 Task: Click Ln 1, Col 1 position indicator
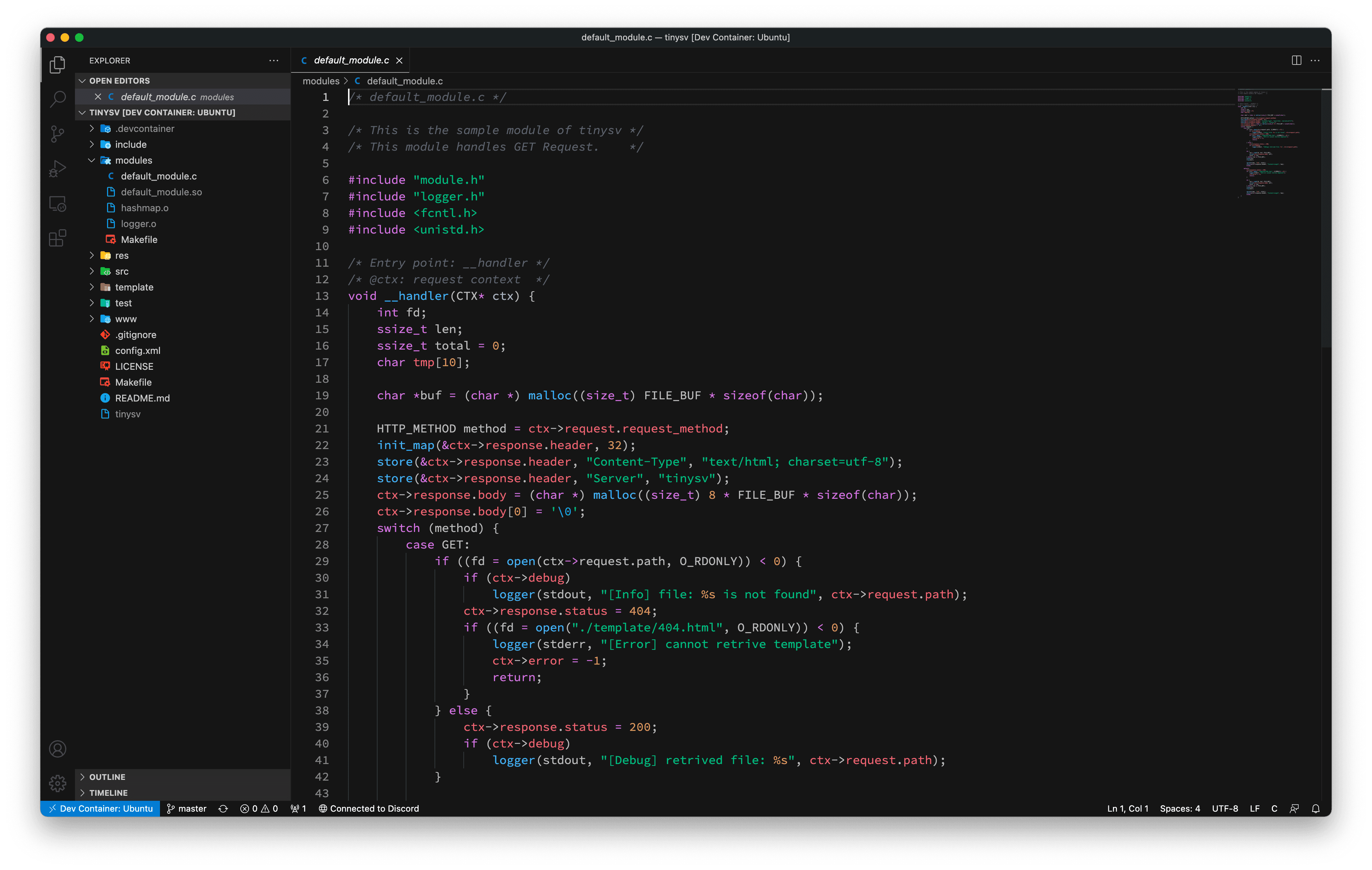(x=1128, y=808)
